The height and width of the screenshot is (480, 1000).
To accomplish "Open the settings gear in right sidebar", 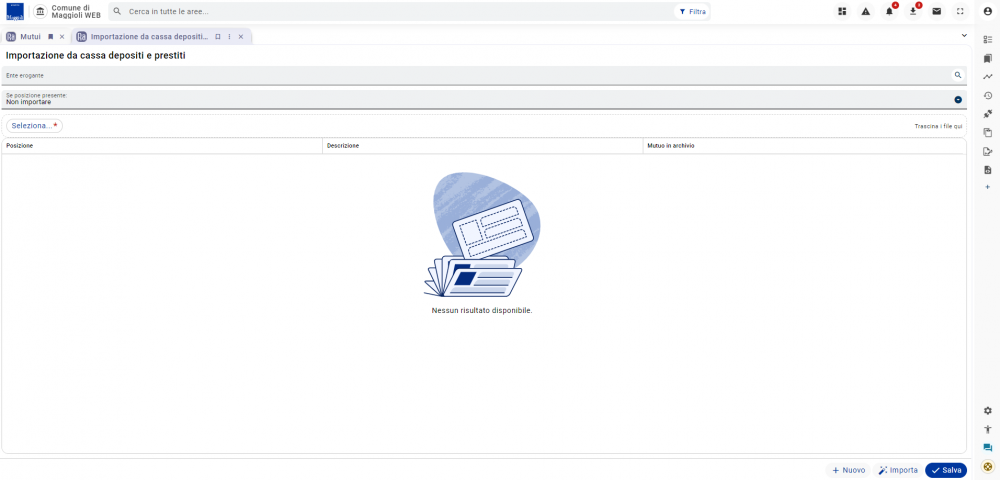I will point(988,411).
